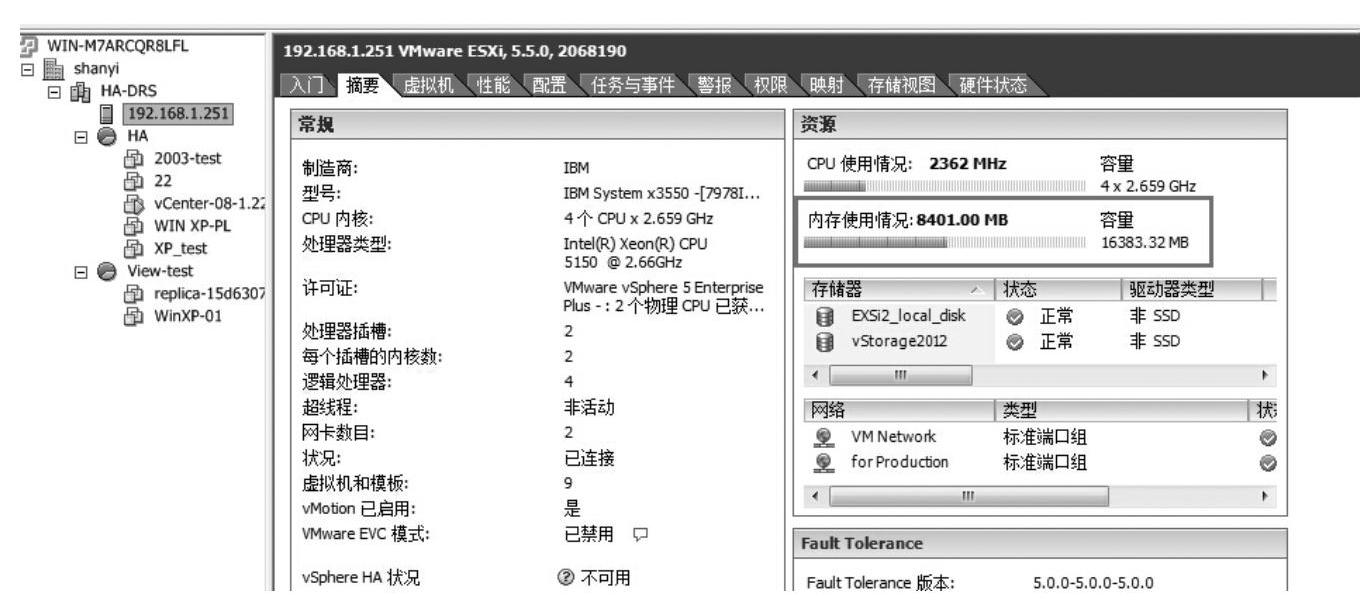This screenshot has width=1371, height=603.
Task: Open the 硬件状态 tab
Action: coord(996,86)
